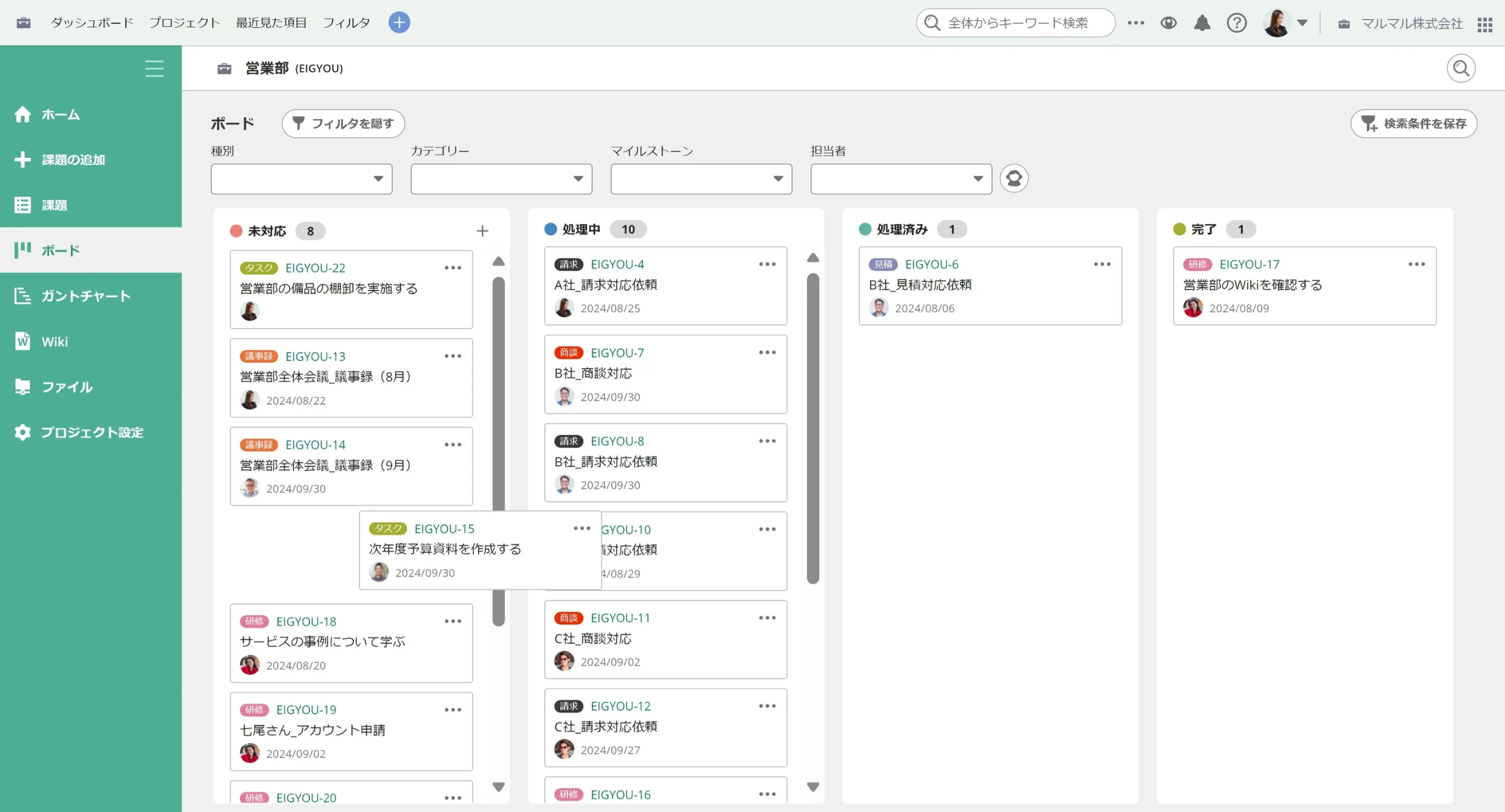Open notifications bell icon

pos(1202,23)
